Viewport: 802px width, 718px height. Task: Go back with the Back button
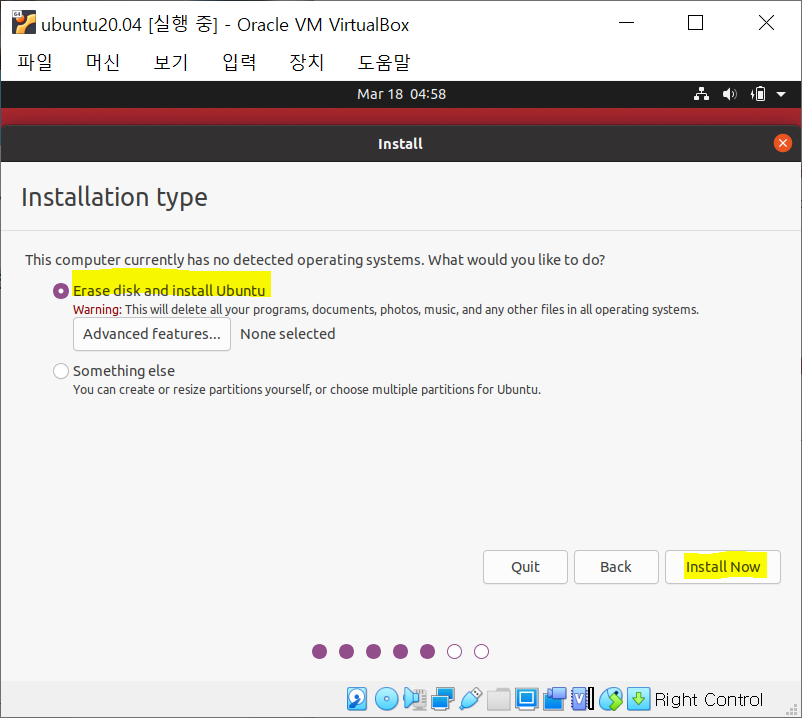616,567
